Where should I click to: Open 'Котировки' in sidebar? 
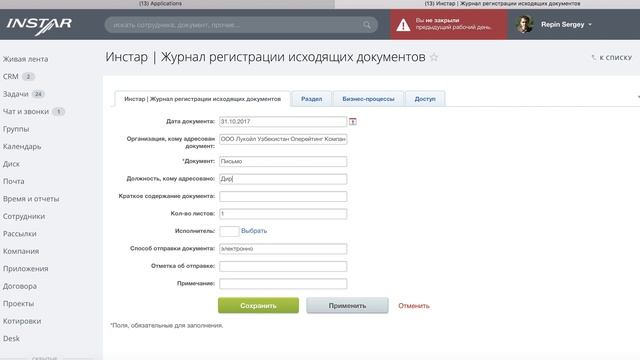22,321
